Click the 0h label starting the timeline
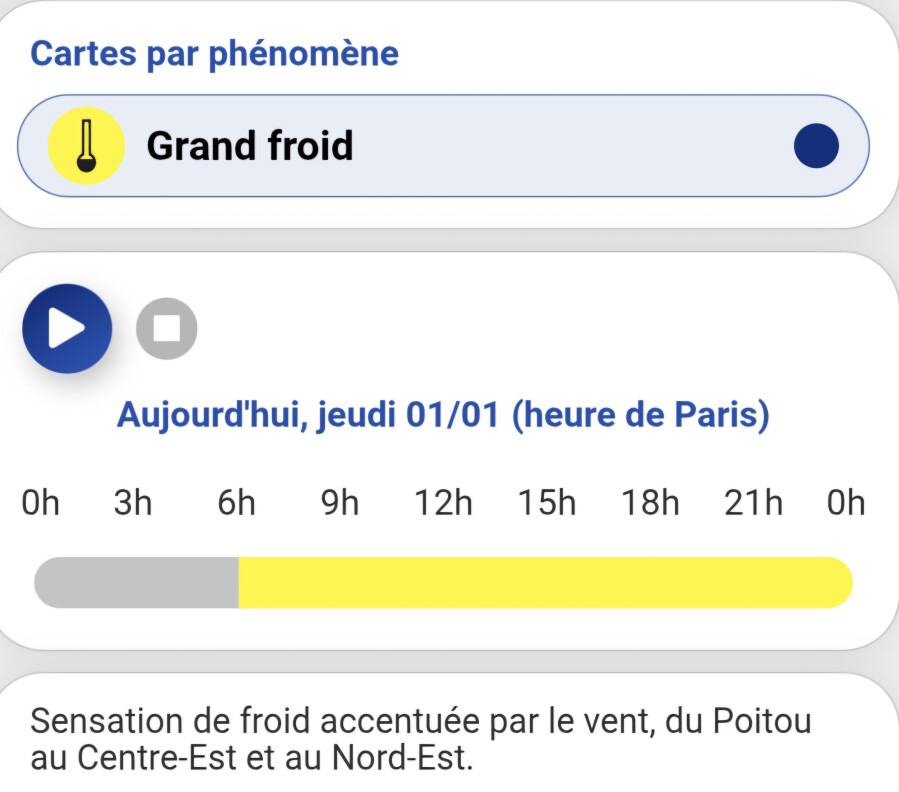Viewport: 899px width, 792px height. [x=41, y=503]
